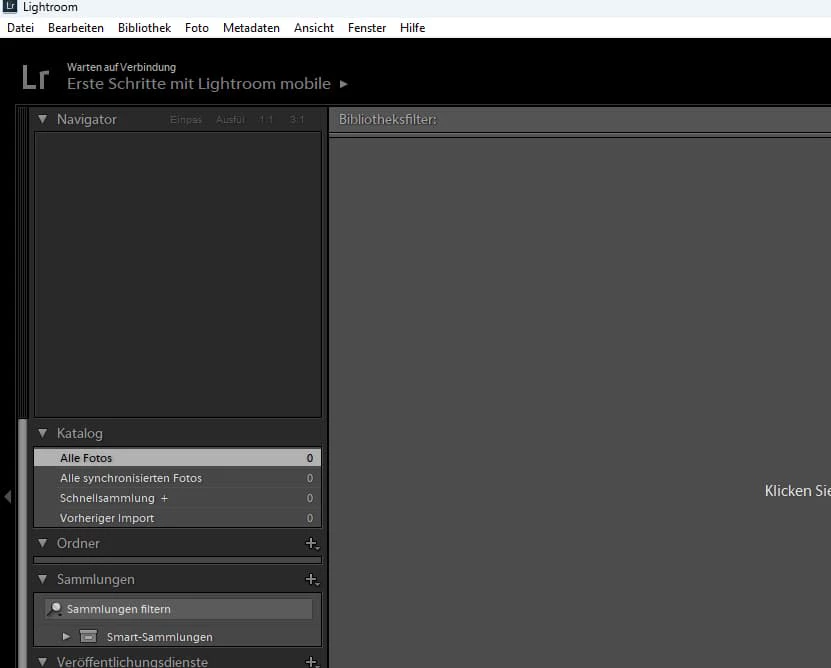Select Alle Fotos in Katalog

[x=178, y=458]
